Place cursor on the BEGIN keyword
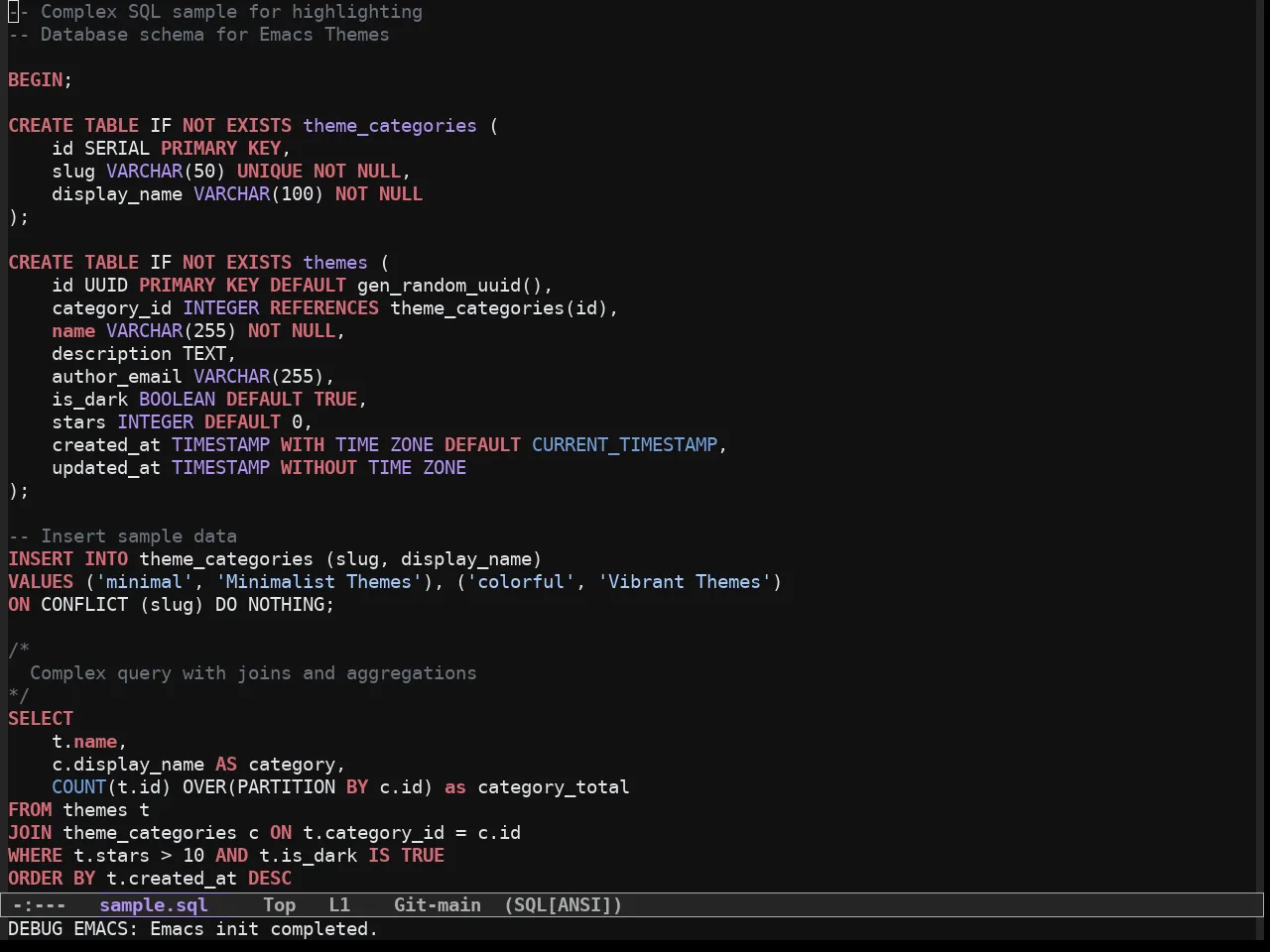This screenshot has width=1270, height=952. [x=36, y=80]
